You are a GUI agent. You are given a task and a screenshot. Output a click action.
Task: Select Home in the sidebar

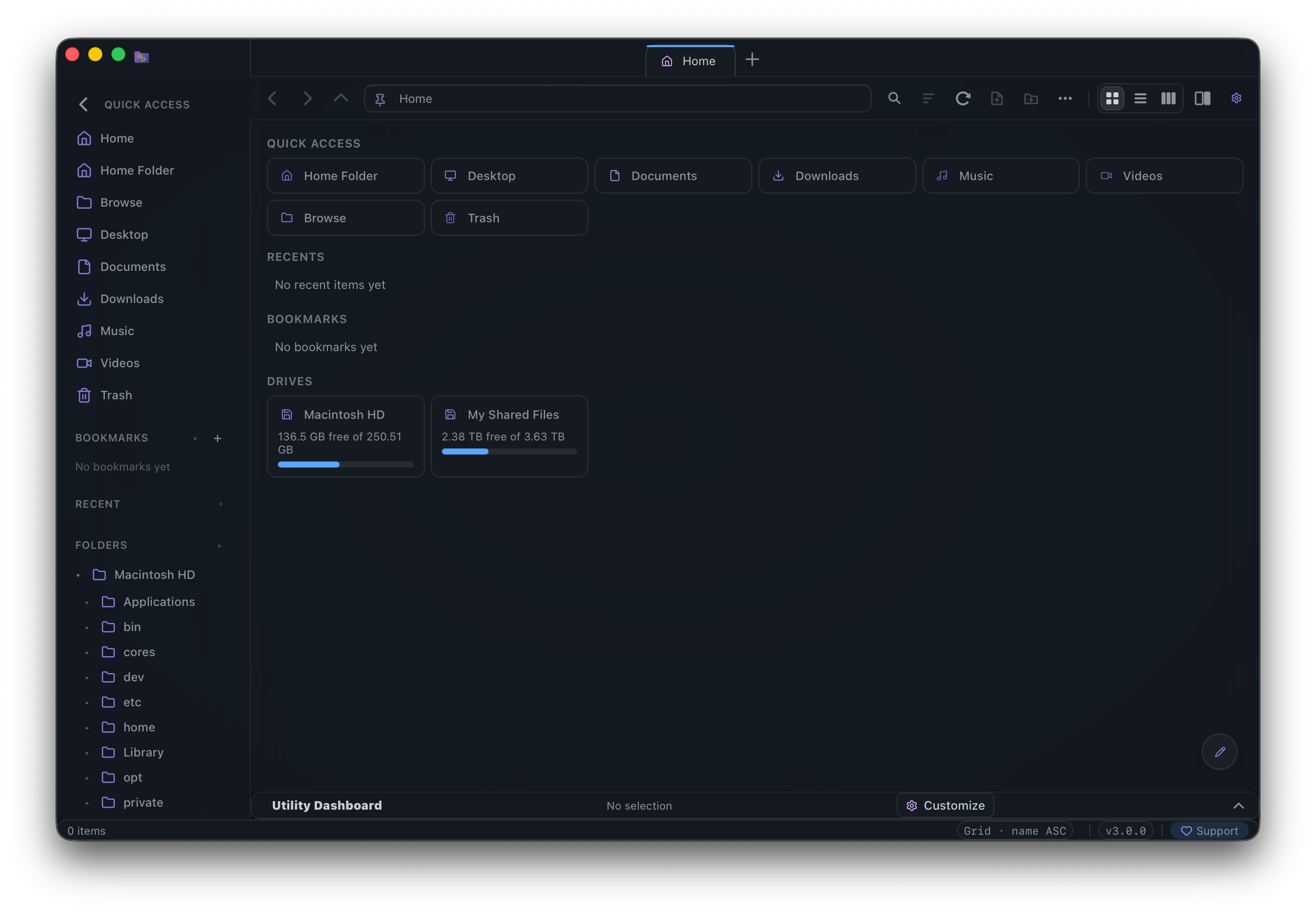pyautogui.click(x=149, y=138)
